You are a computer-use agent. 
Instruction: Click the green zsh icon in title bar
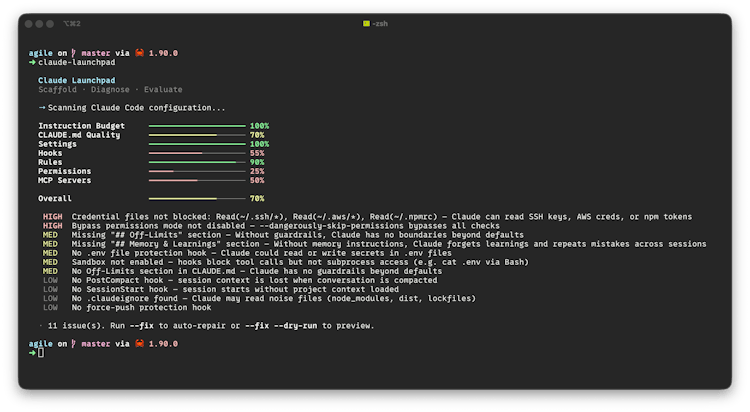point(366,22)
